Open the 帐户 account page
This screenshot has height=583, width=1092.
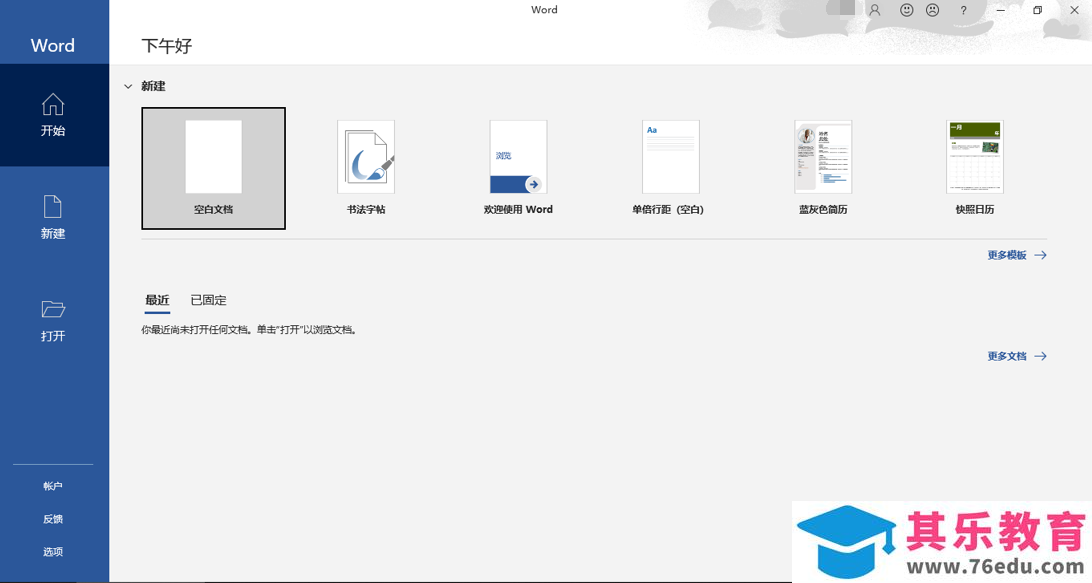[53, 486]
